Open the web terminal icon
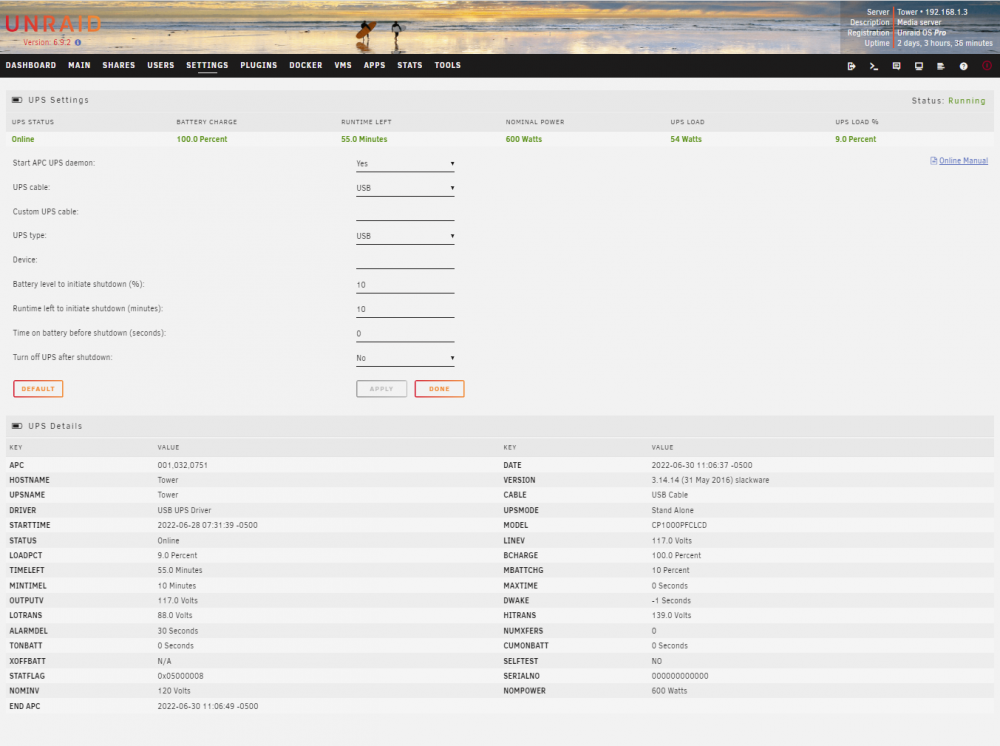The width and height of the screenshot is (1000, 746). click(x=874, y=66)
